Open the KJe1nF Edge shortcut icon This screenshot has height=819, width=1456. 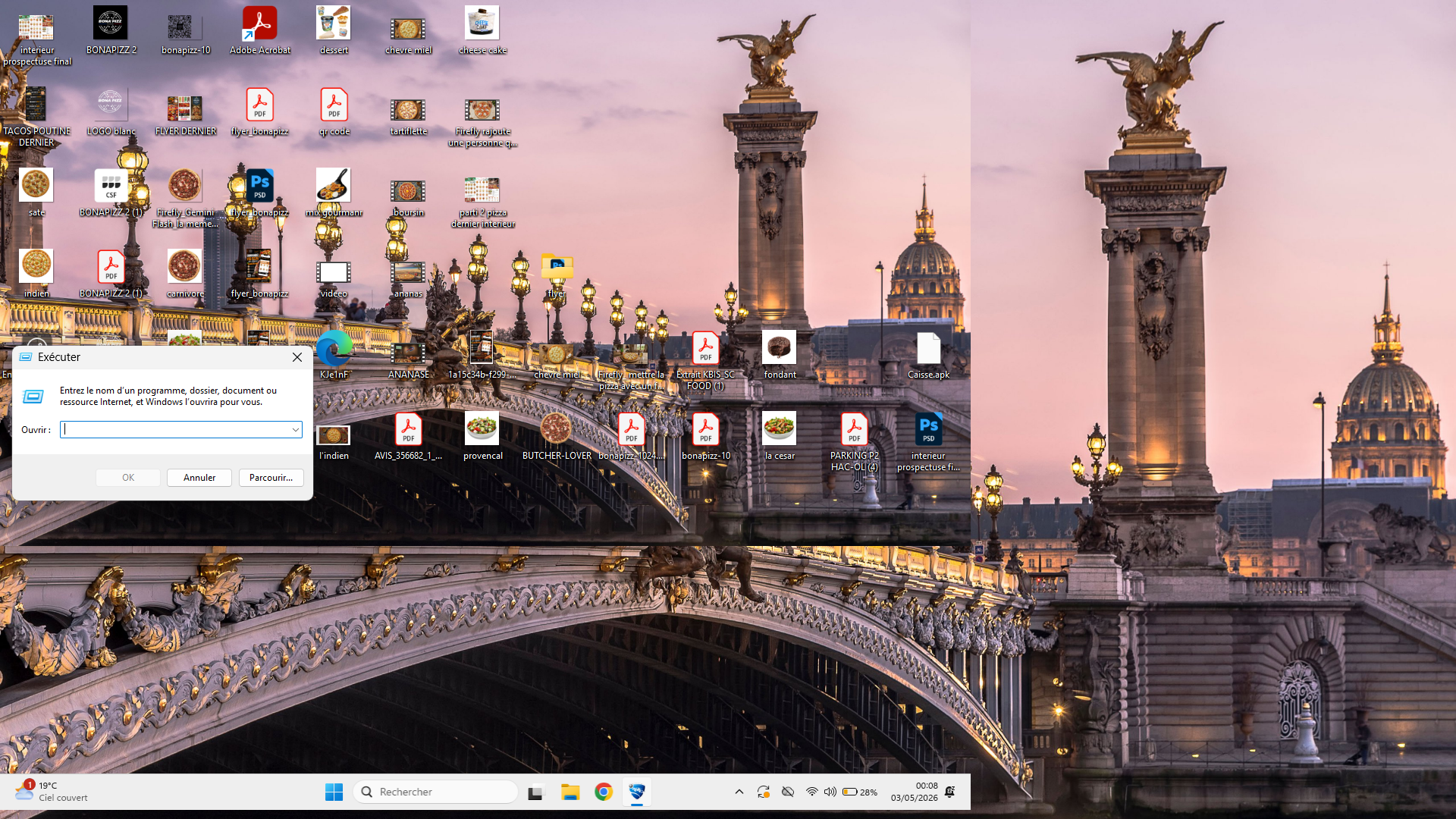(334, 355)
